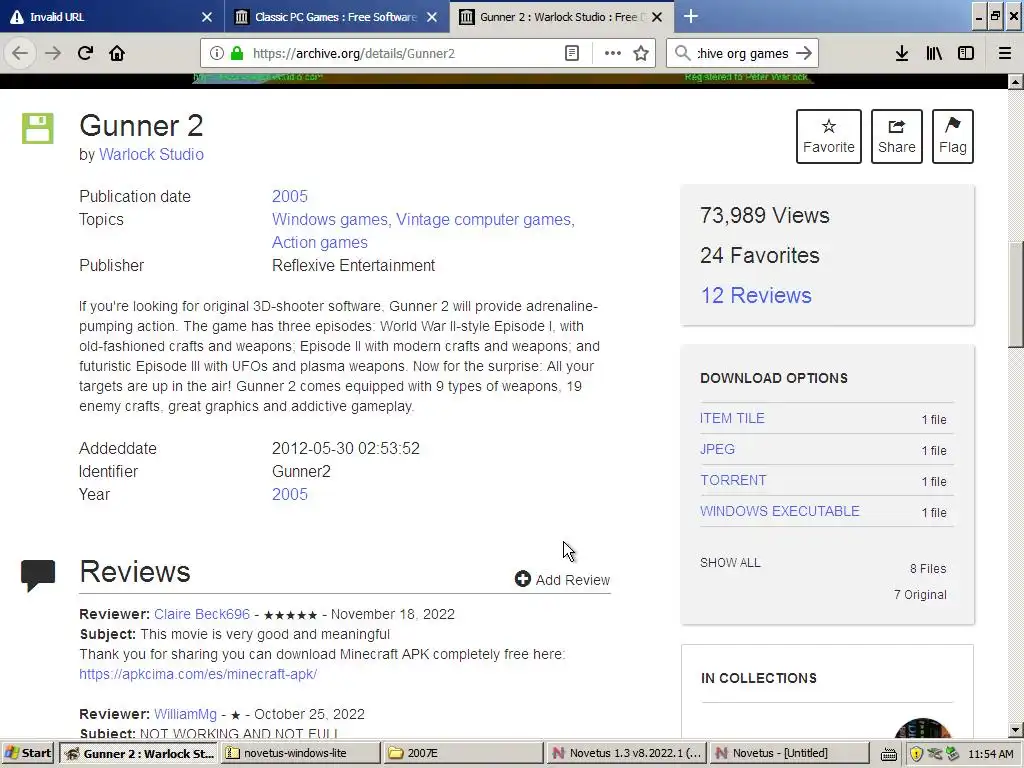This screenshot has height=768, width=1024.
Task: Click the green secure padlock icon
Action: coord(237,53)
